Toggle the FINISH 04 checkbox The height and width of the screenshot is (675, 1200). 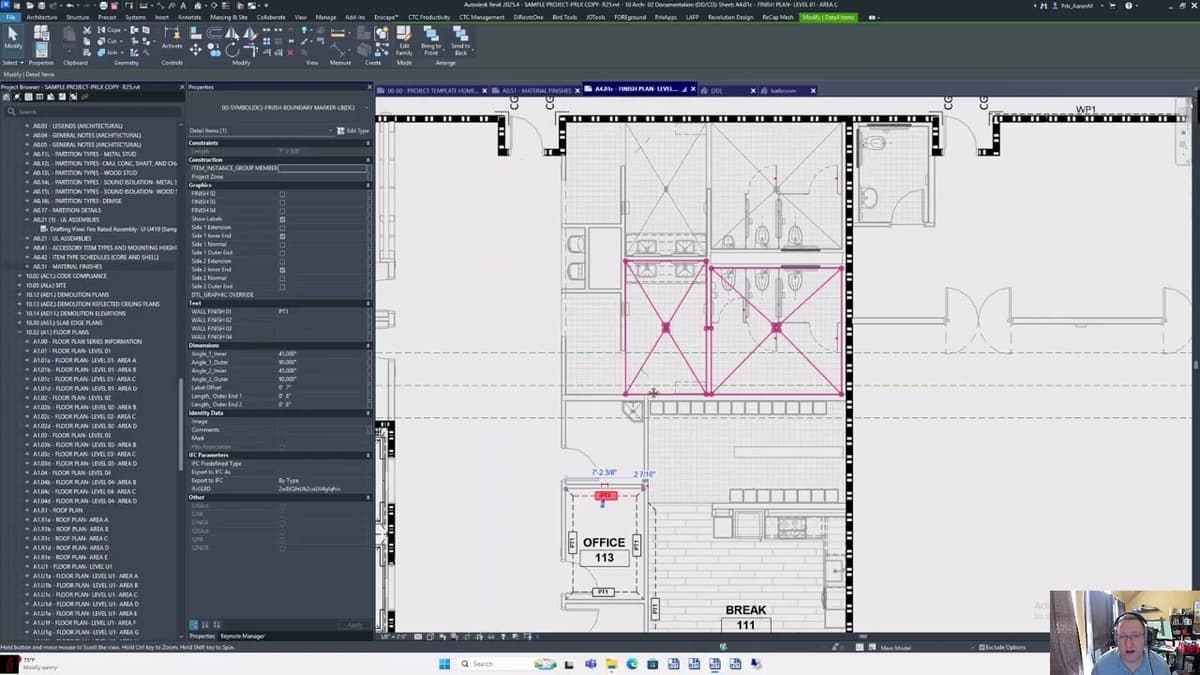[282, 211]
